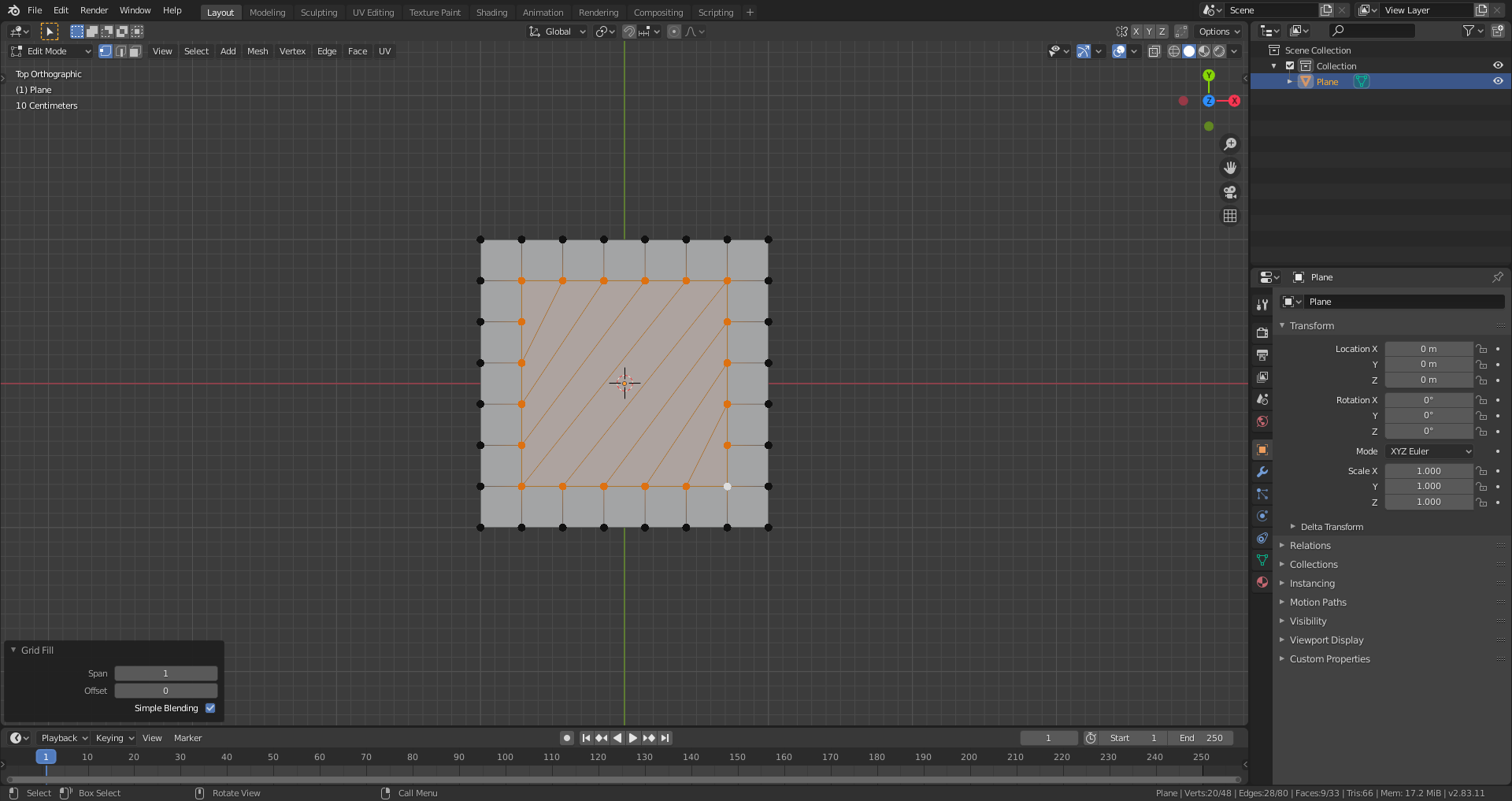Open the Modifier Properties tab

(1262, 472)
